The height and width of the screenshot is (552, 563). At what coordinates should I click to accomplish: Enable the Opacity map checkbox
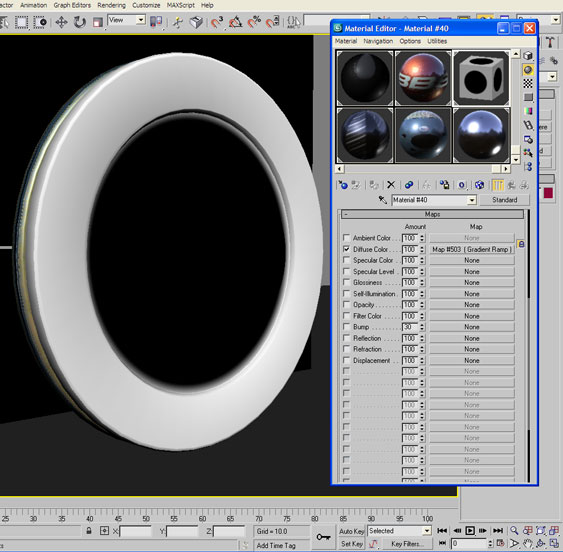click(x=346, y=304)
